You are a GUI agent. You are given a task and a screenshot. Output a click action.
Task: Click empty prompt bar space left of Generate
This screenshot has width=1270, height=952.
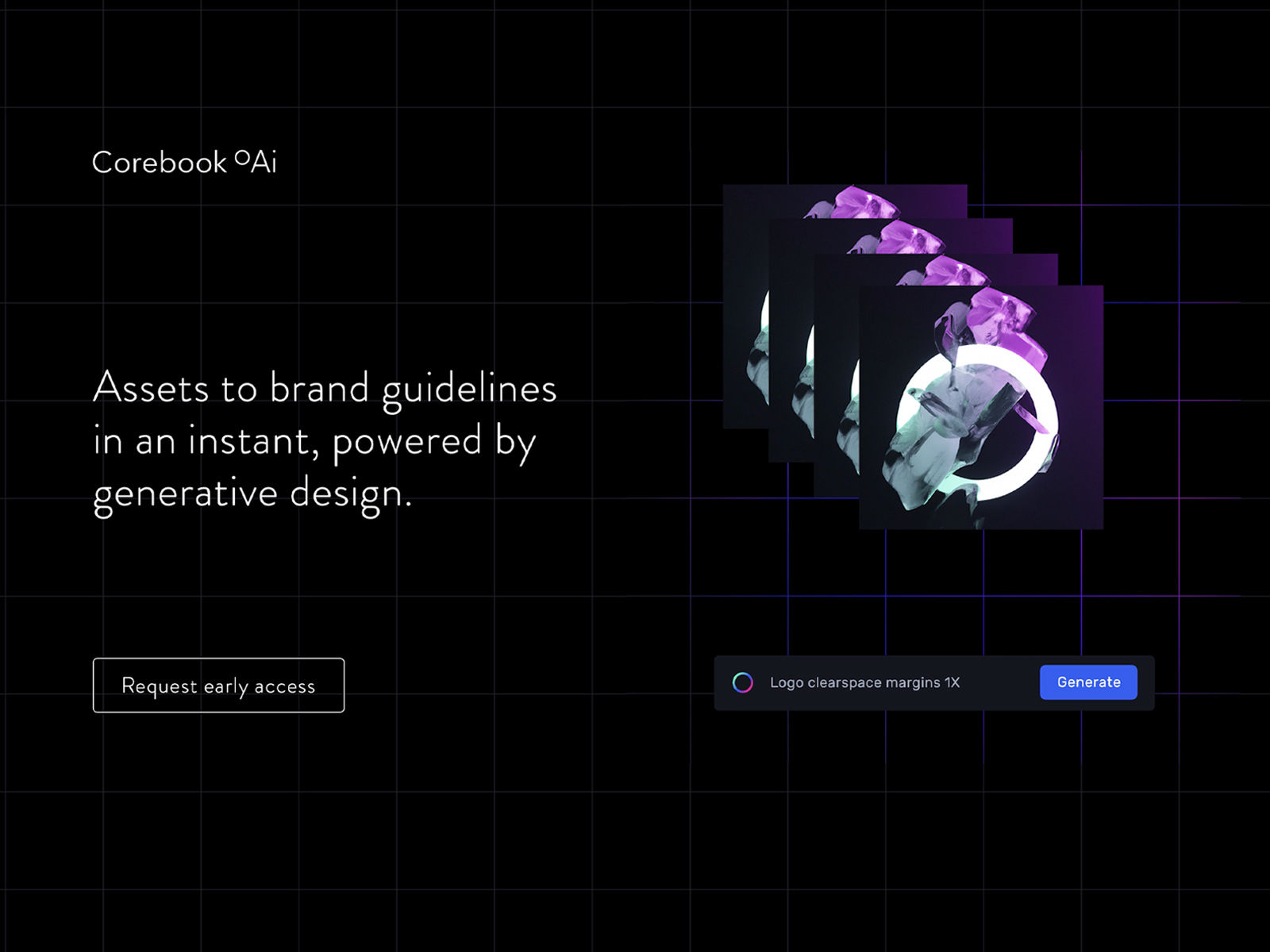(x=1000, y=682)
